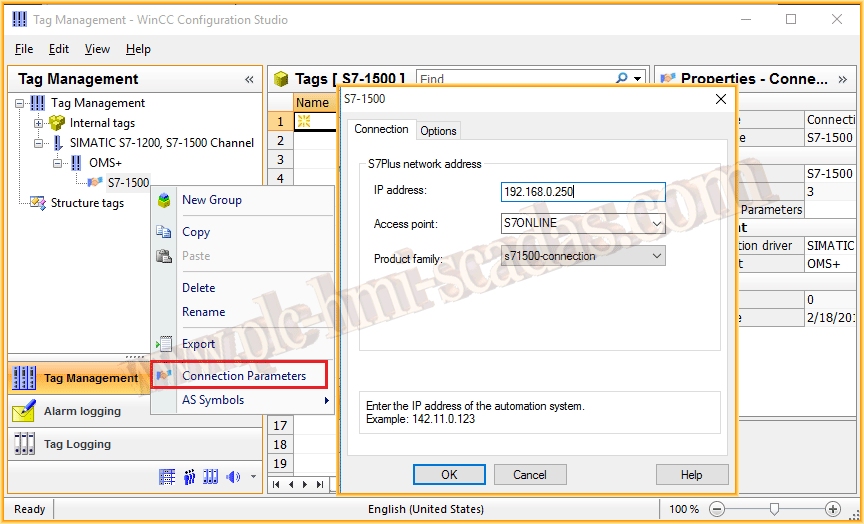The image size is (864, 524).
Task: Open the Product family dropdown
Action: (656, 256)
